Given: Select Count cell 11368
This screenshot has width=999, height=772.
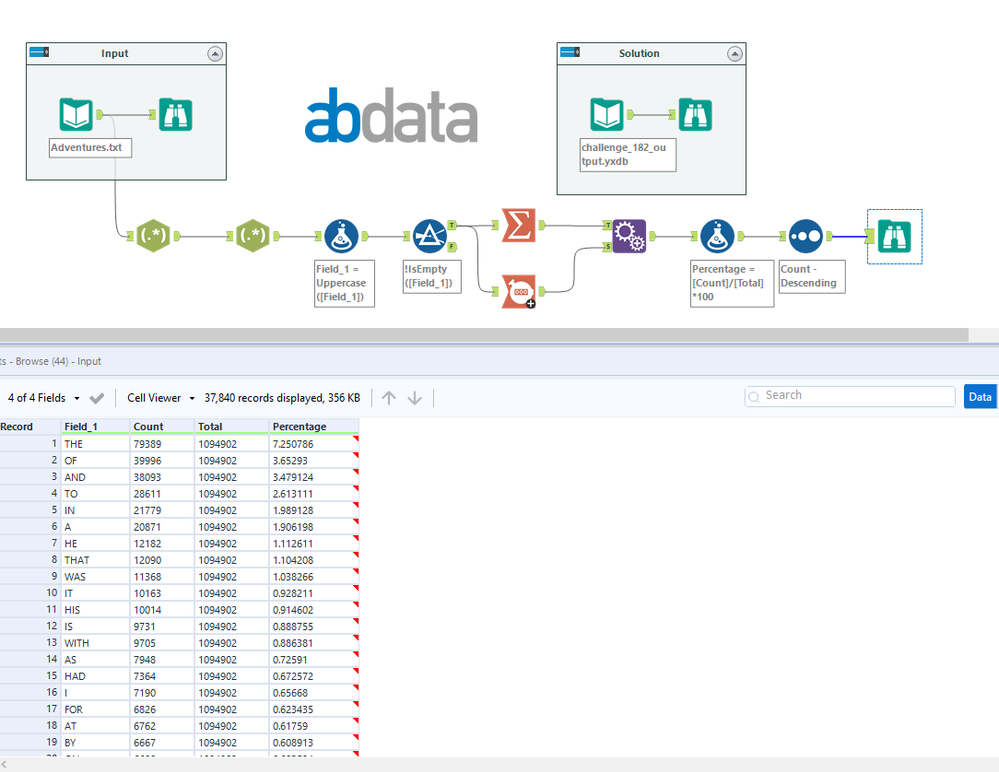Looking at the screenshot, I should click(162, 576).
